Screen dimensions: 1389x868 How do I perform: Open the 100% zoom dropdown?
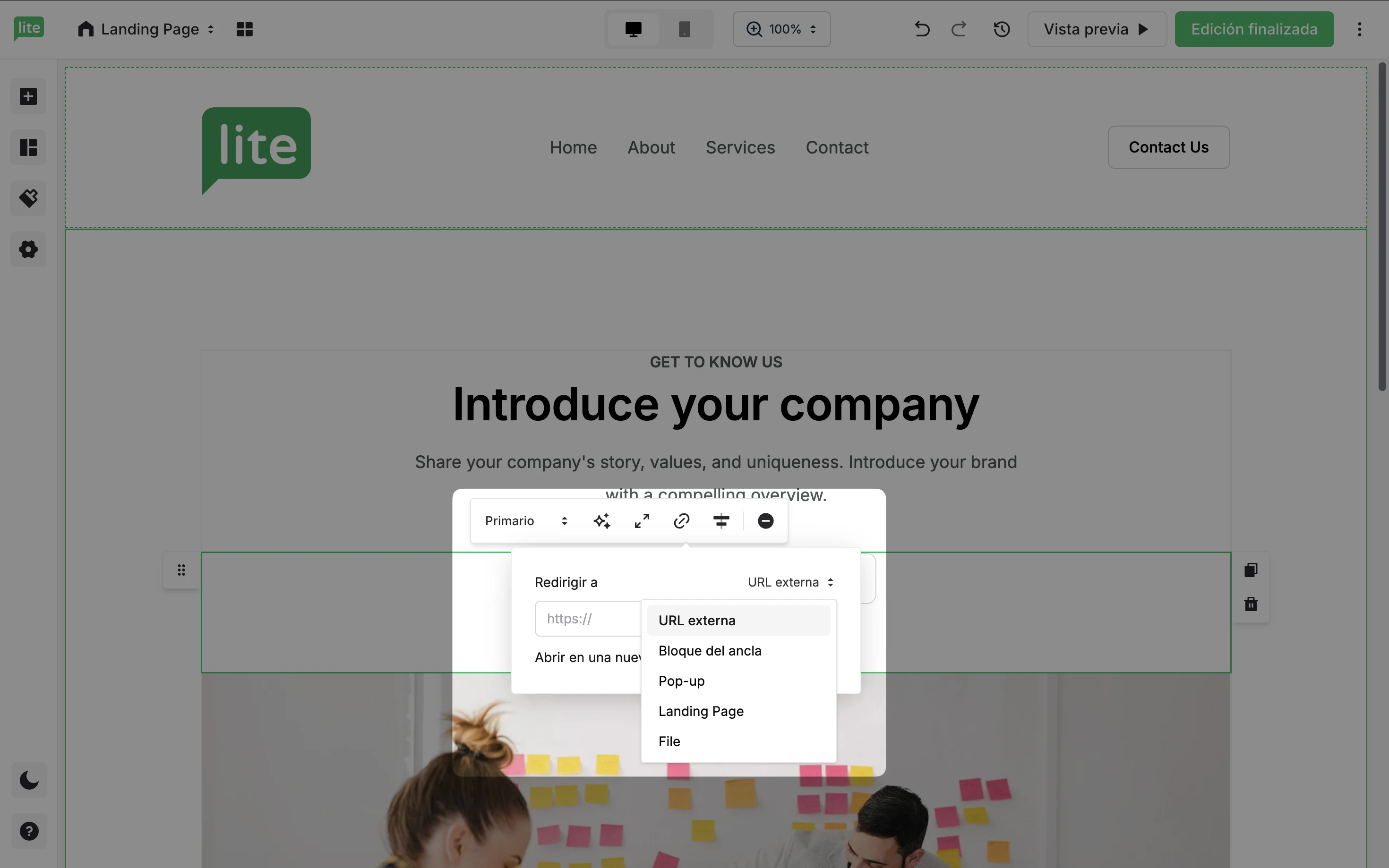pyautogui.click(x=781, y=29)
